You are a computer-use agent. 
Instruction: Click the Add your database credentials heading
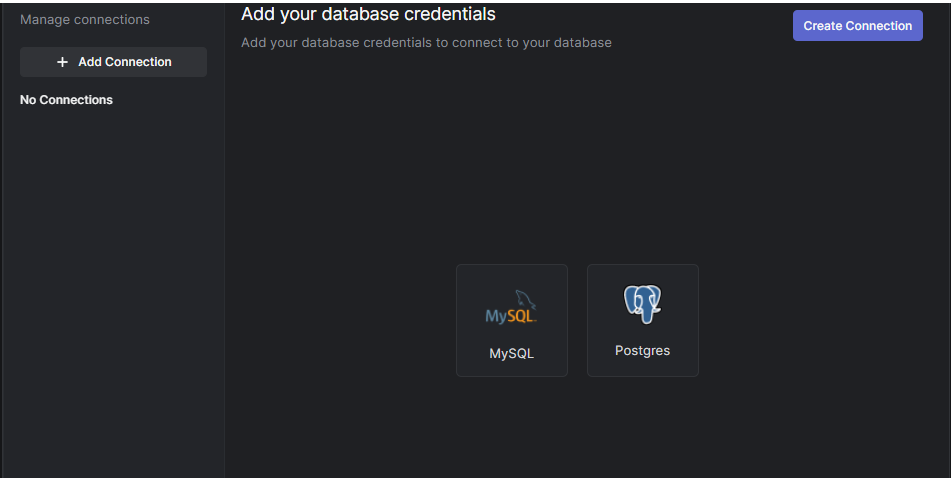point(368,14)
